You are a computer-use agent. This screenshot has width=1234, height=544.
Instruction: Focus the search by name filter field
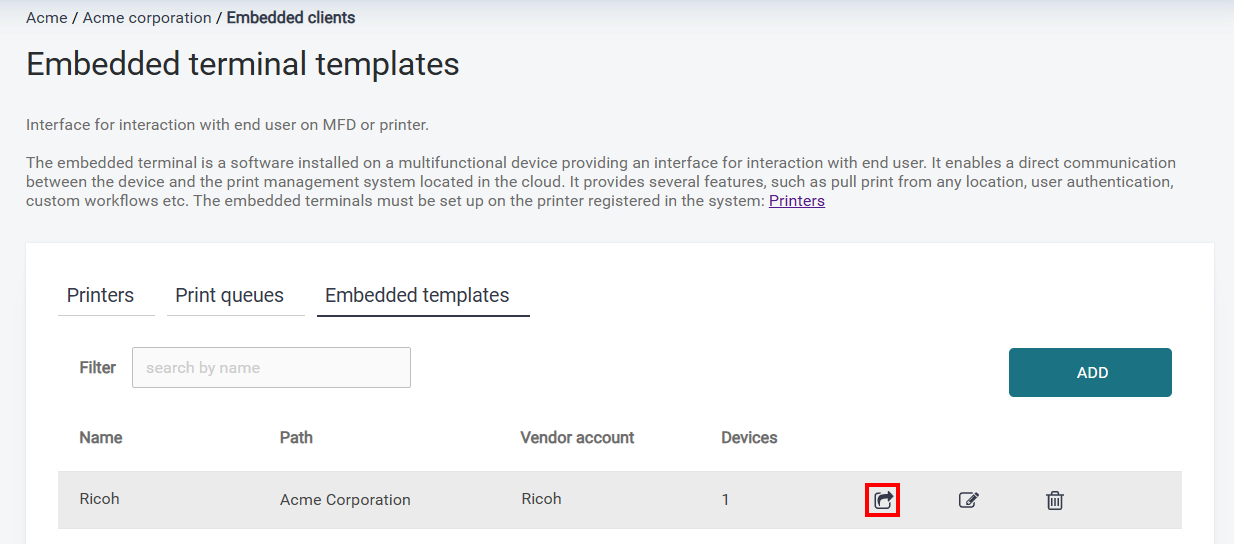tap(271, 368)
